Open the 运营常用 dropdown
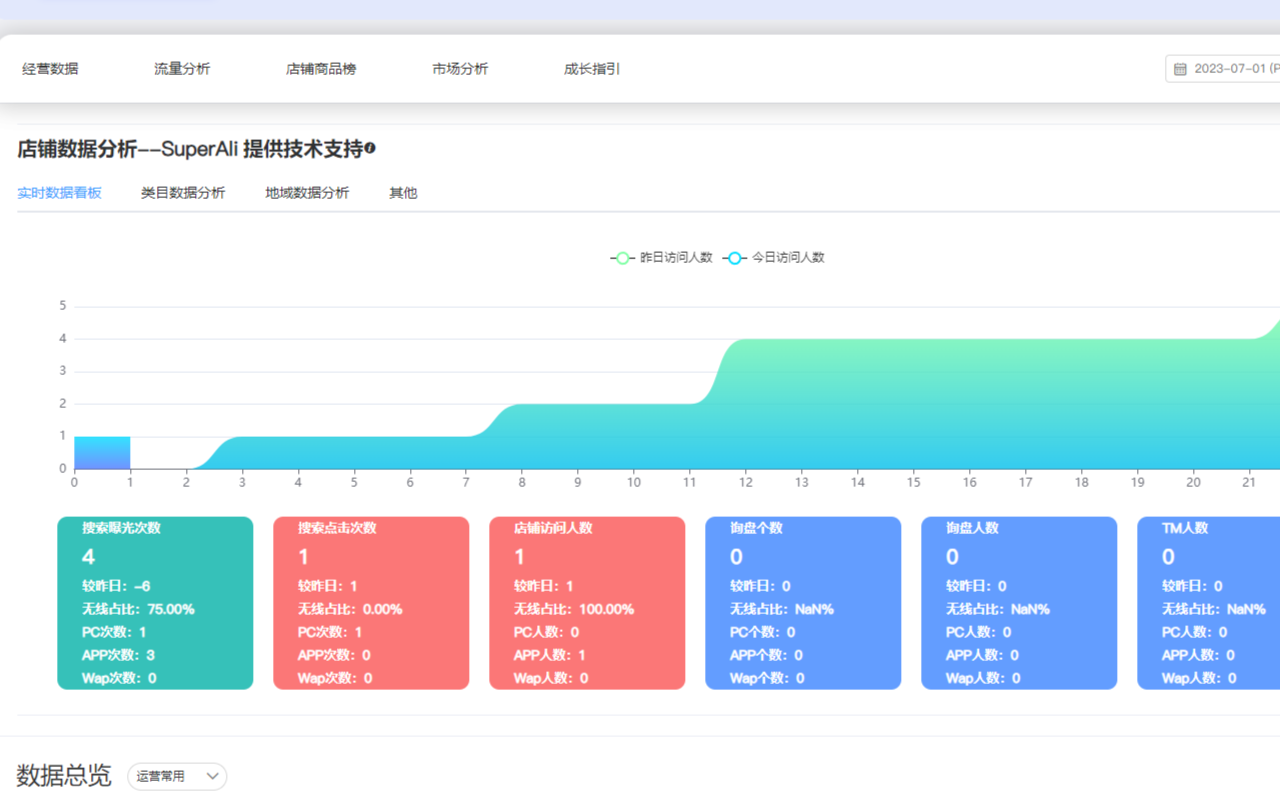The width and height of the screenshot is (1280, 800). tap(176, 776)
